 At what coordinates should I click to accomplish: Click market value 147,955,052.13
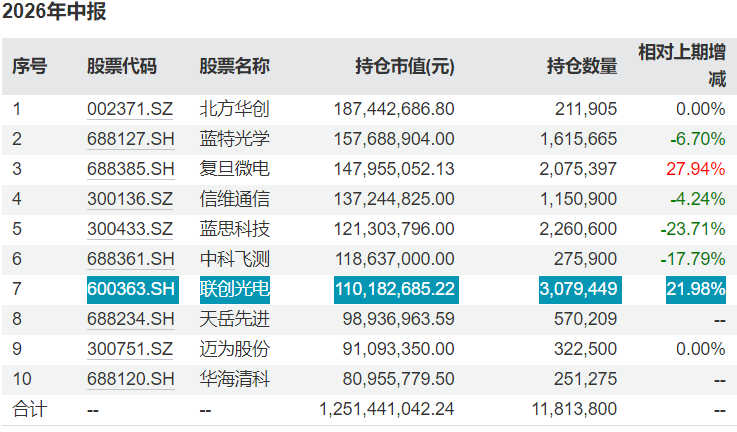(x=394, y=169)
